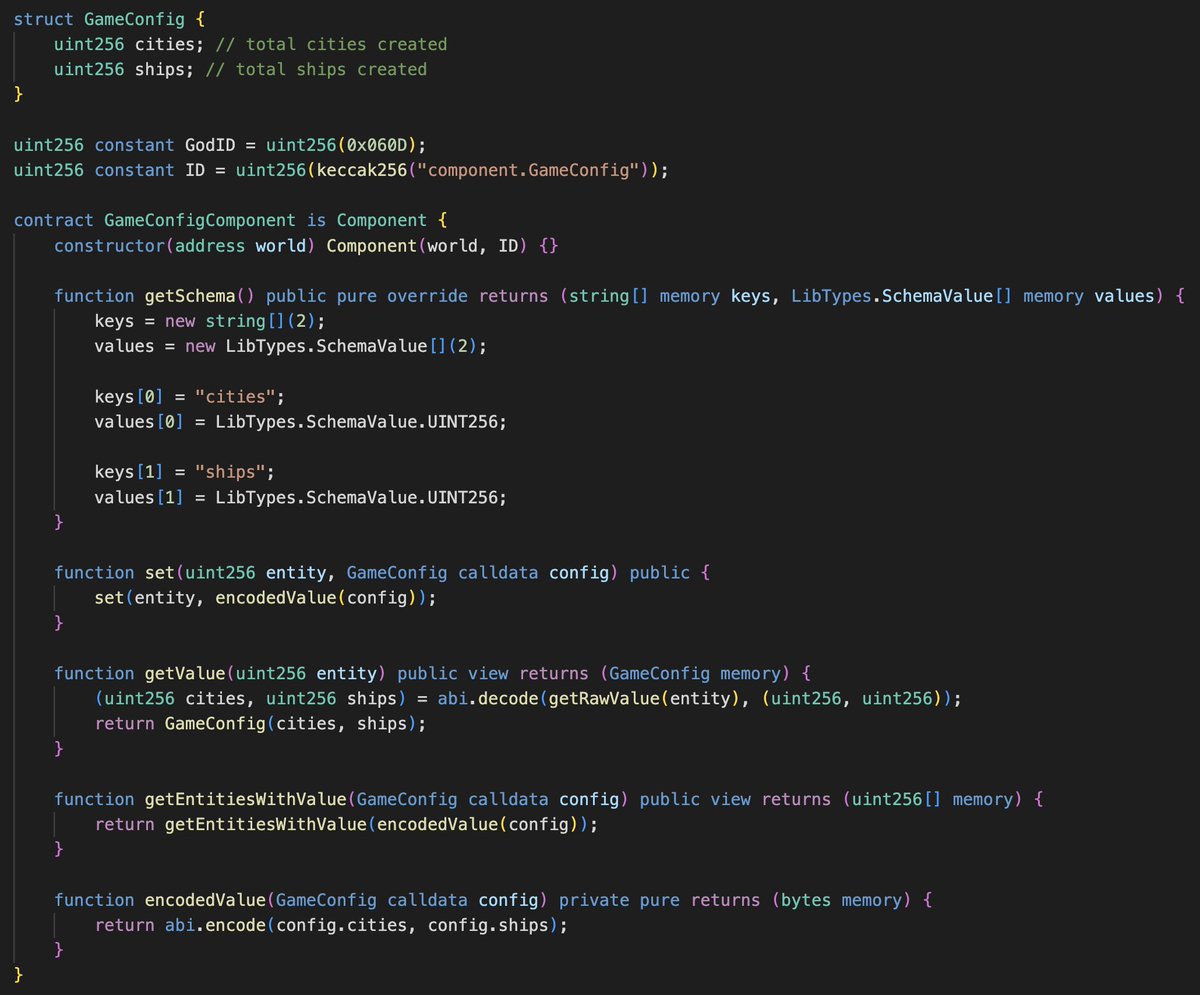Click the 'constructor' keyword
The image size is (1200, 995).
[x=109, y=246]
